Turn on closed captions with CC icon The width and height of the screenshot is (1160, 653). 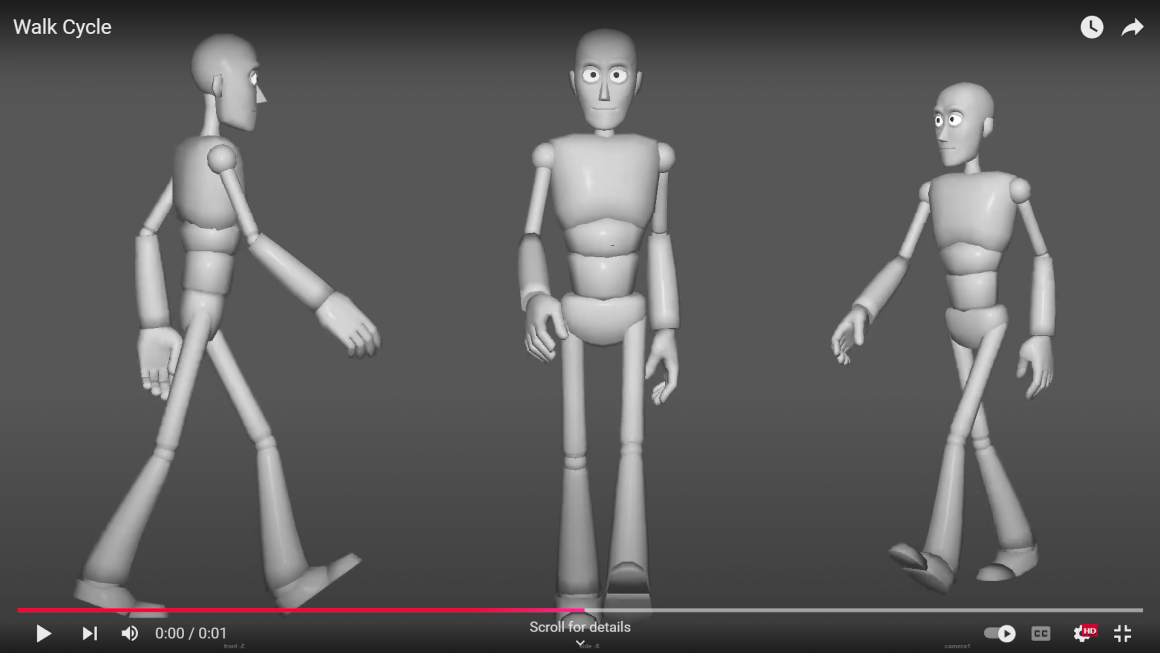1041,633
